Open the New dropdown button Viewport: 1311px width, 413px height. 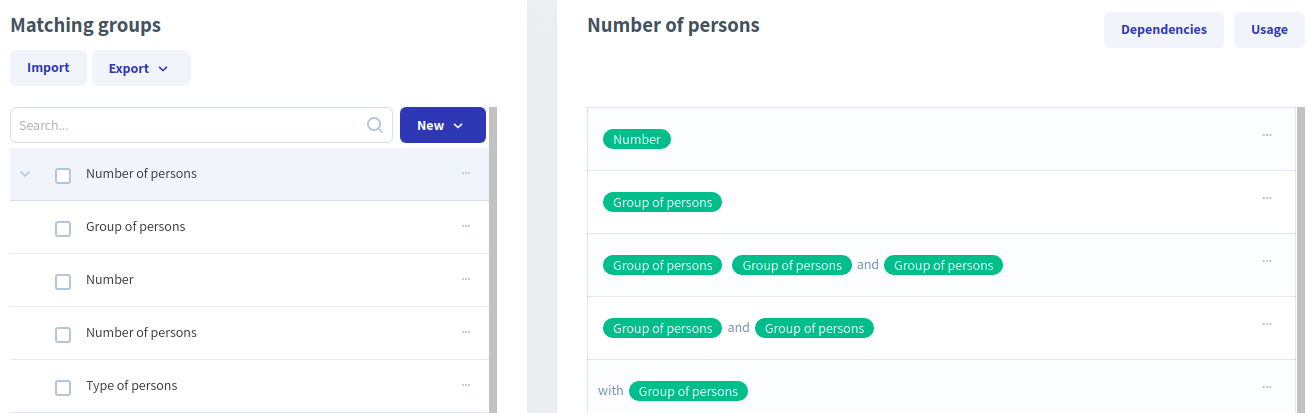pyautogui.click(x=442, y=125)
